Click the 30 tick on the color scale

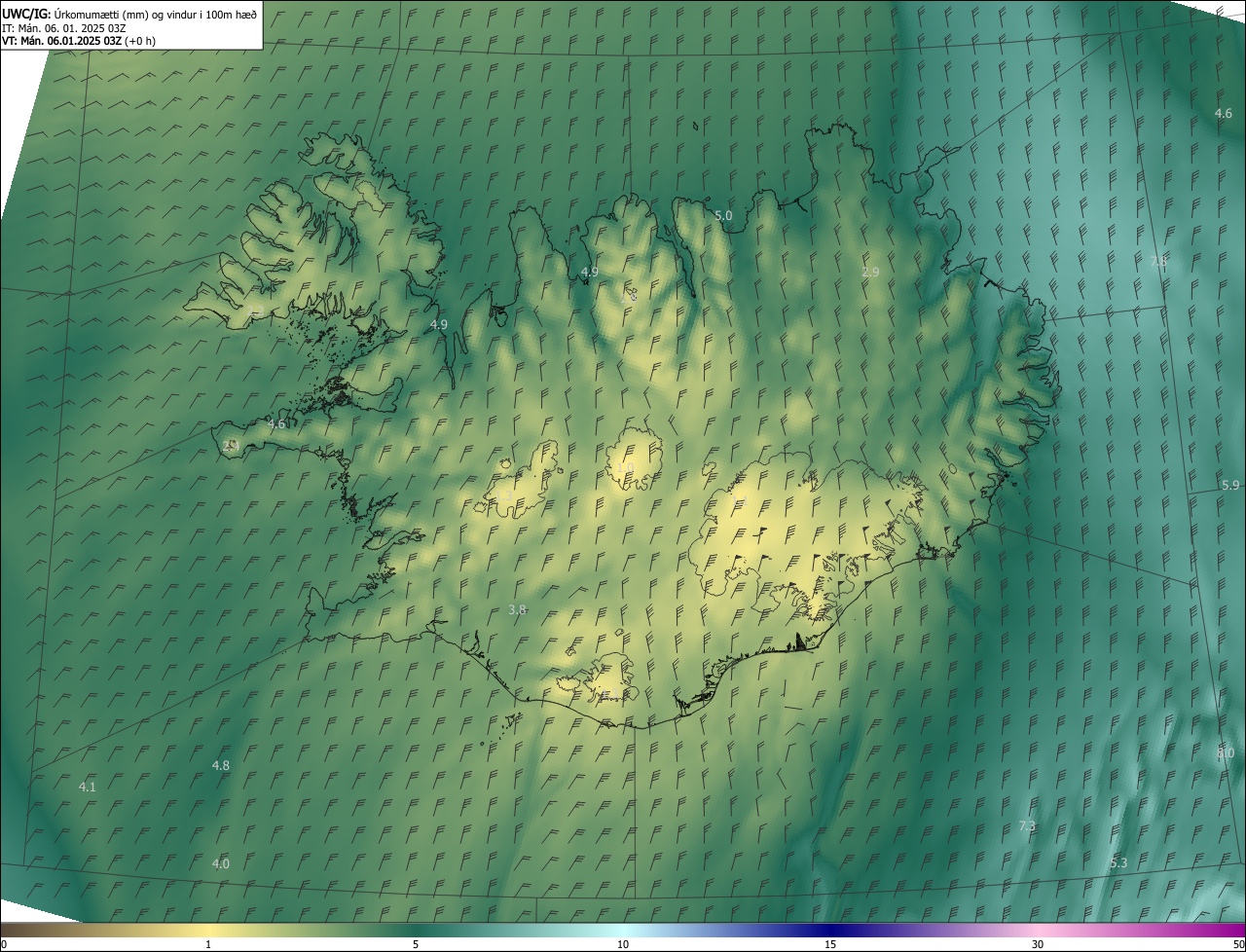[x=1038, y=944]
